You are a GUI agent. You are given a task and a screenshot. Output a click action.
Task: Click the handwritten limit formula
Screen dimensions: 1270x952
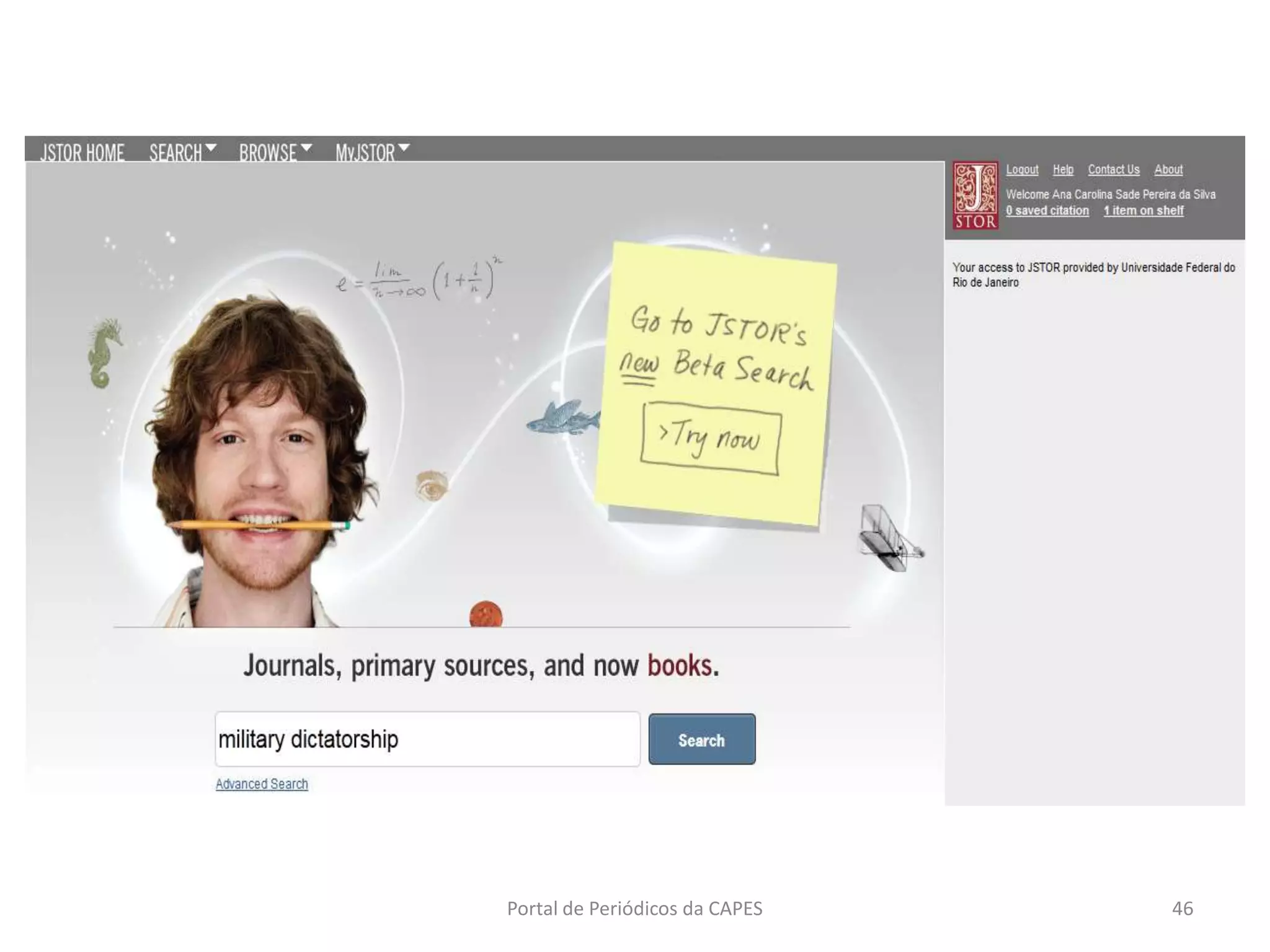coord(419,280)
